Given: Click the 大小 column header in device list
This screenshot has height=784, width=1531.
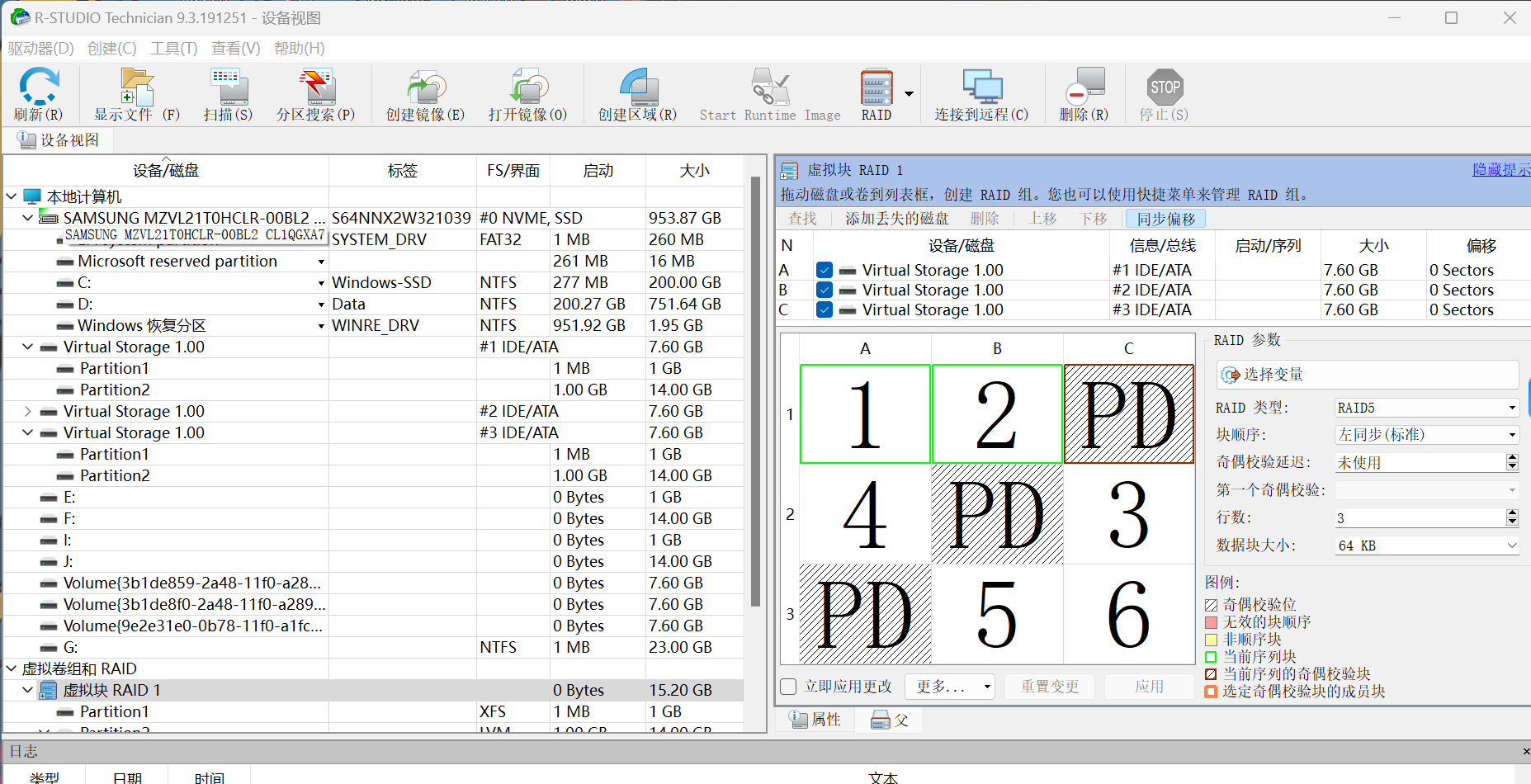Looking at the screenshot, I should (x=694, y=171).
